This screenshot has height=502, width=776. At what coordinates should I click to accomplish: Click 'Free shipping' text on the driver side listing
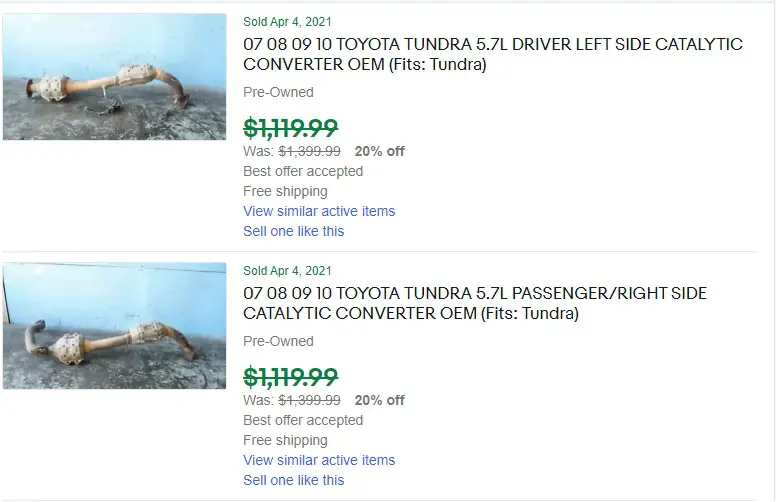click(x=285, y=191)
